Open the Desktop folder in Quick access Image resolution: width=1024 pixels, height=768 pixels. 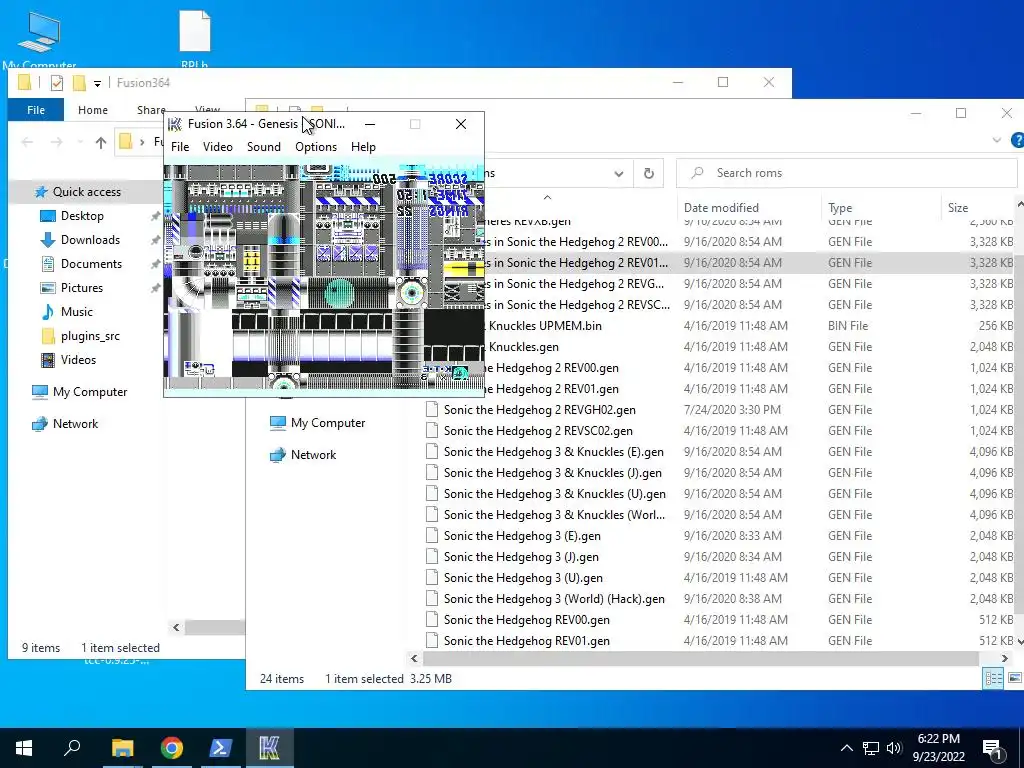pyautogui.click(x=82, y=216)
